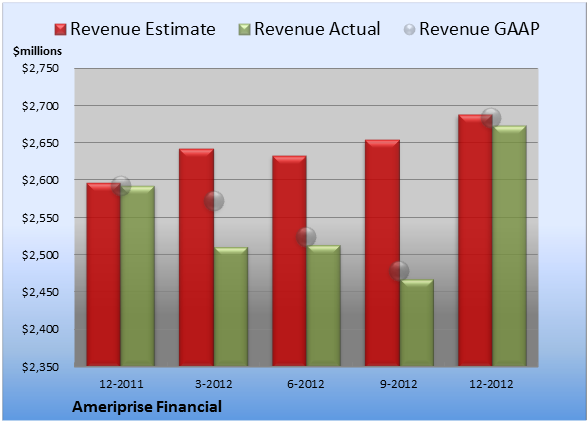Select the red estimate bar for 12-2011
This screenshot has width=588, height=422.
[104, 275]
